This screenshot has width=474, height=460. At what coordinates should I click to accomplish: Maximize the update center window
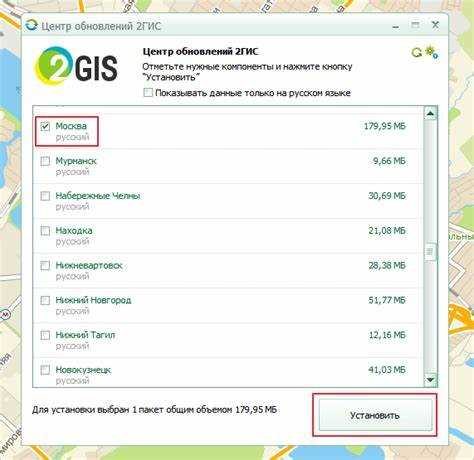[x=415, y=25]
